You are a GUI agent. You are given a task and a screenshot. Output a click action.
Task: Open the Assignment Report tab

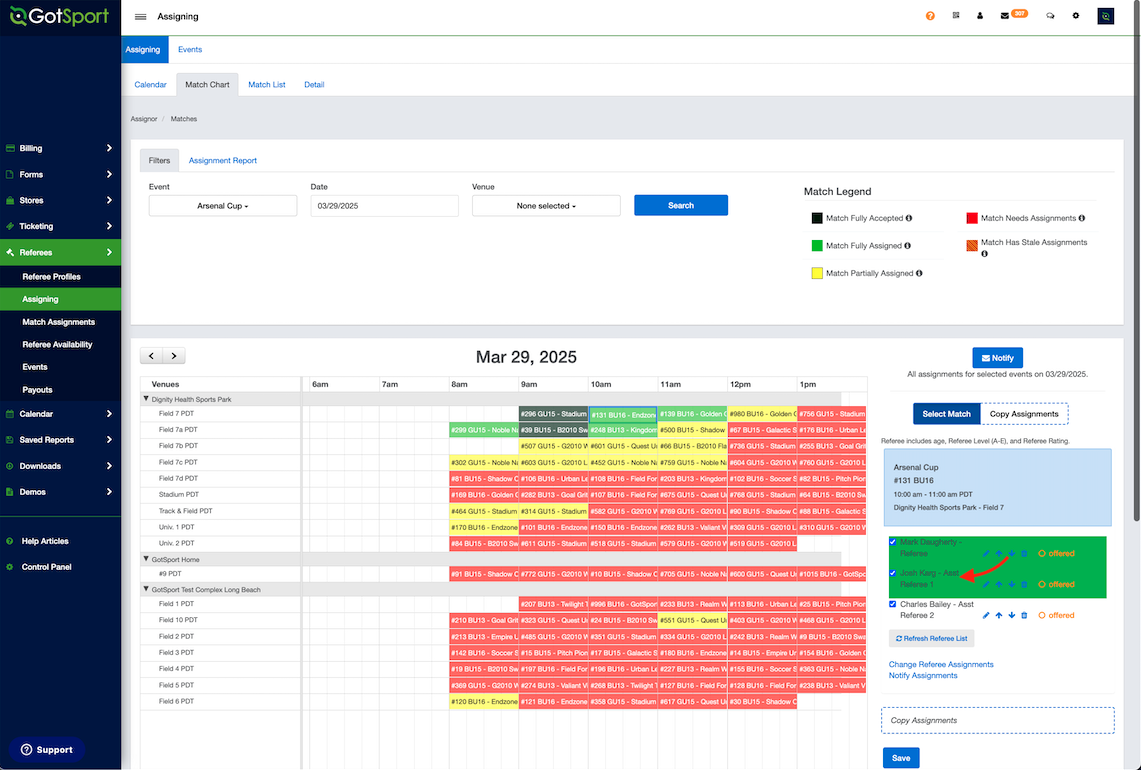coord(223,160)
